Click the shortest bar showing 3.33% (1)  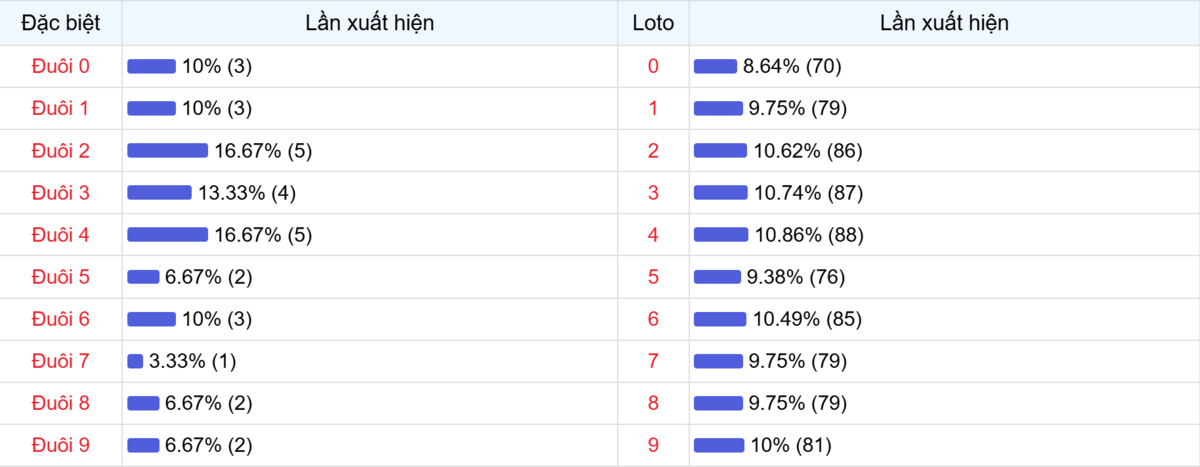135,361
